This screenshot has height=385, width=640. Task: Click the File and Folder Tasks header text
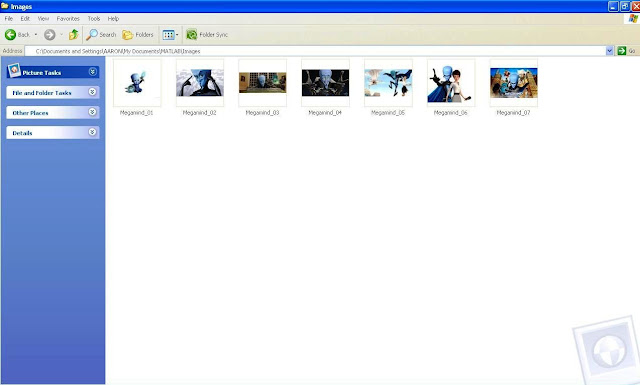click(x=42, y=93)
